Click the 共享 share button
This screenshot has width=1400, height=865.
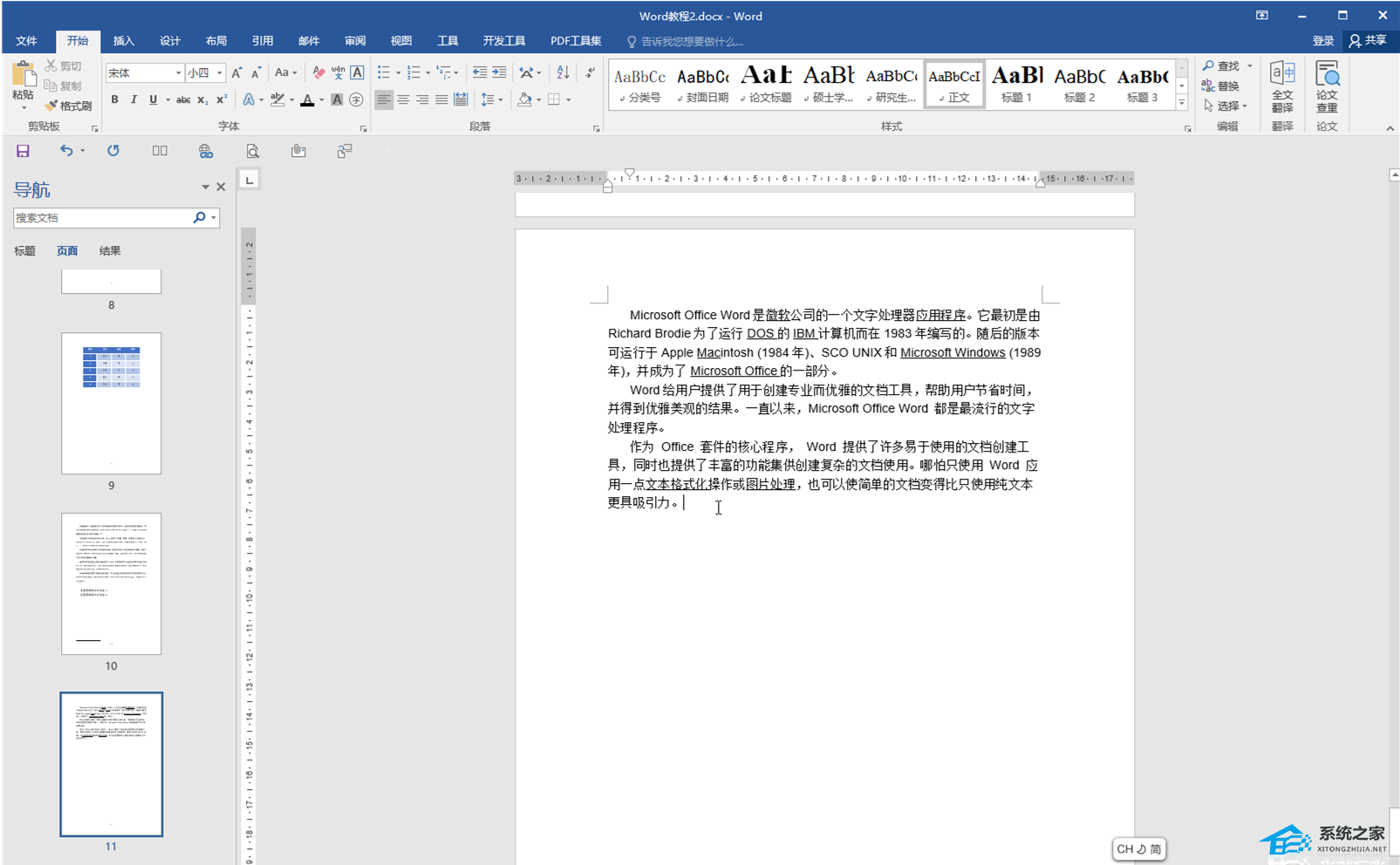(1368, 41)
